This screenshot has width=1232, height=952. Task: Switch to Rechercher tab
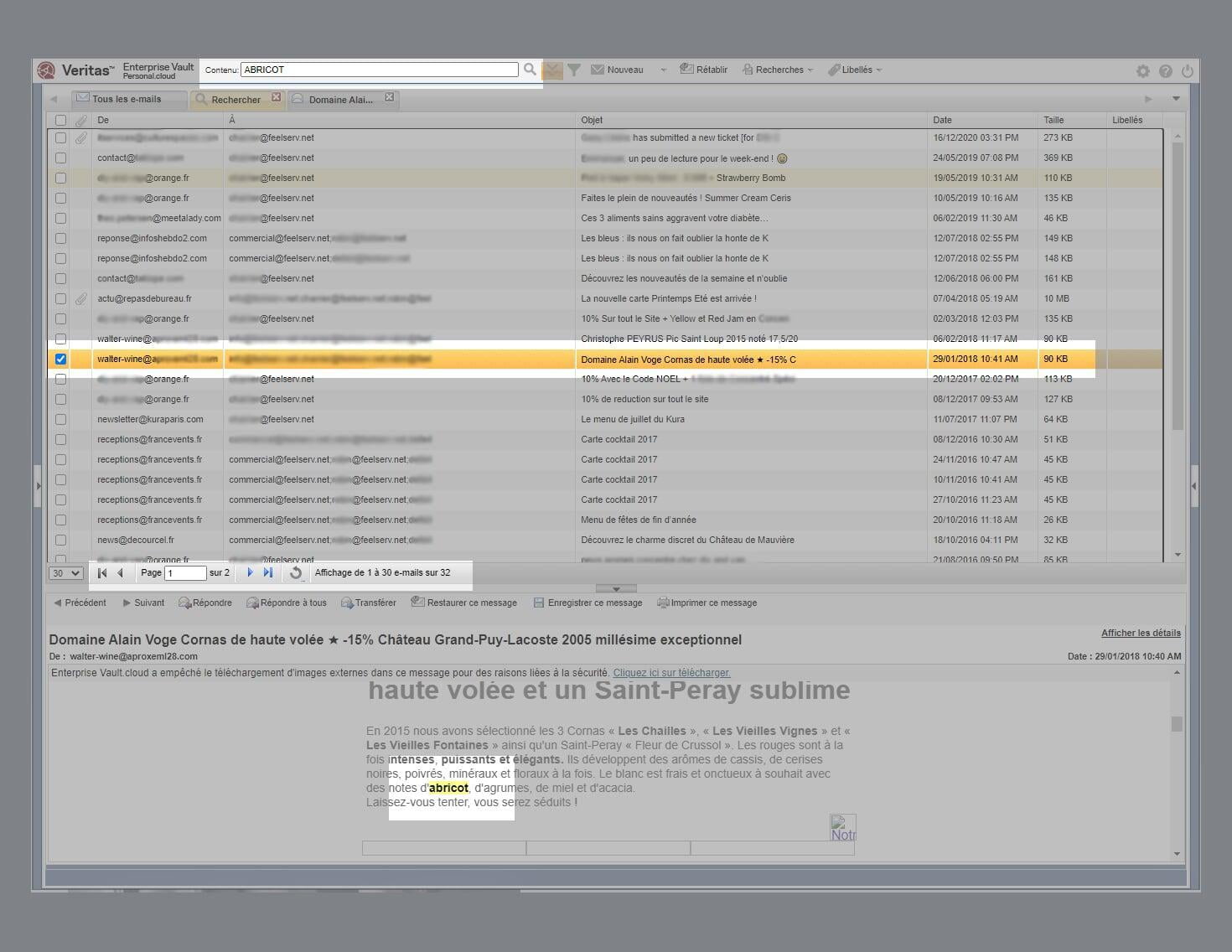(236, 99)
